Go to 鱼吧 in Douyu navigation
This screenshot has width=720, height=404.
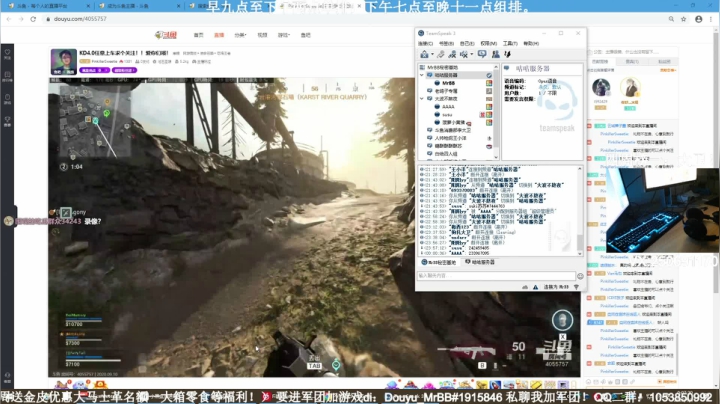[x=306, y=35]
